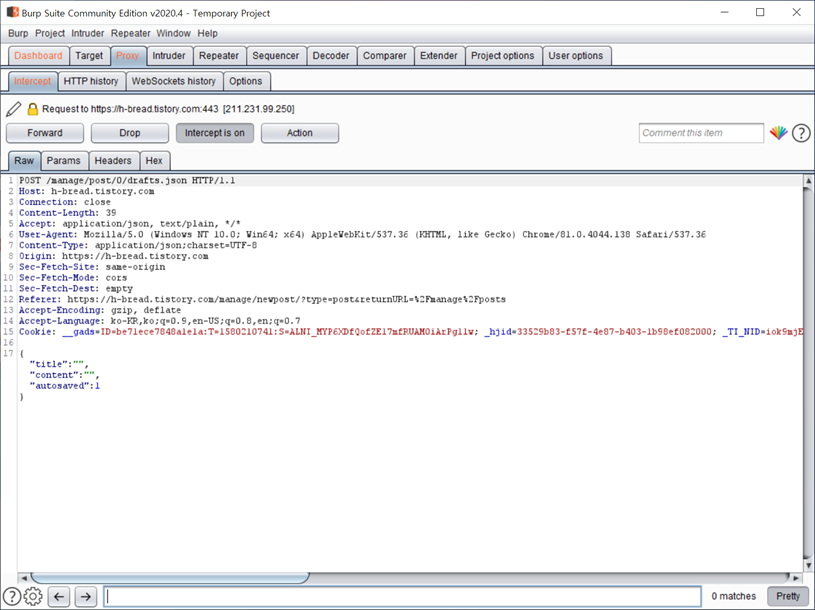Image resolution: width=815 pixels, height=610 pixels.
Task: Click the Drop button
Action: [x=129, y=133]
